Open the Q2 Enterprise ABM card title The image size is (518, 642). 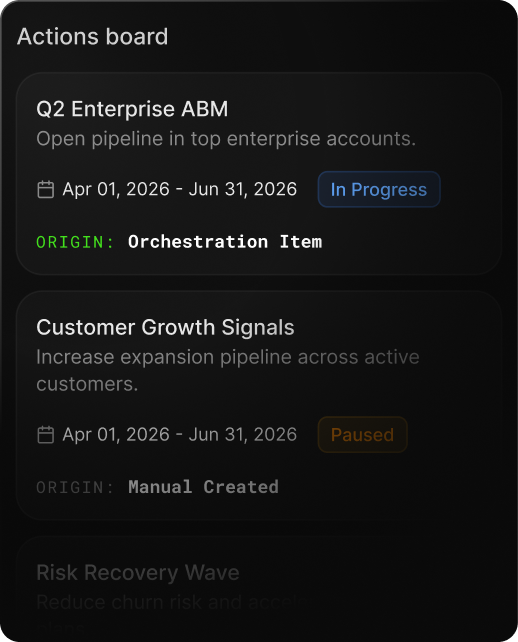[x=132, y=109]
